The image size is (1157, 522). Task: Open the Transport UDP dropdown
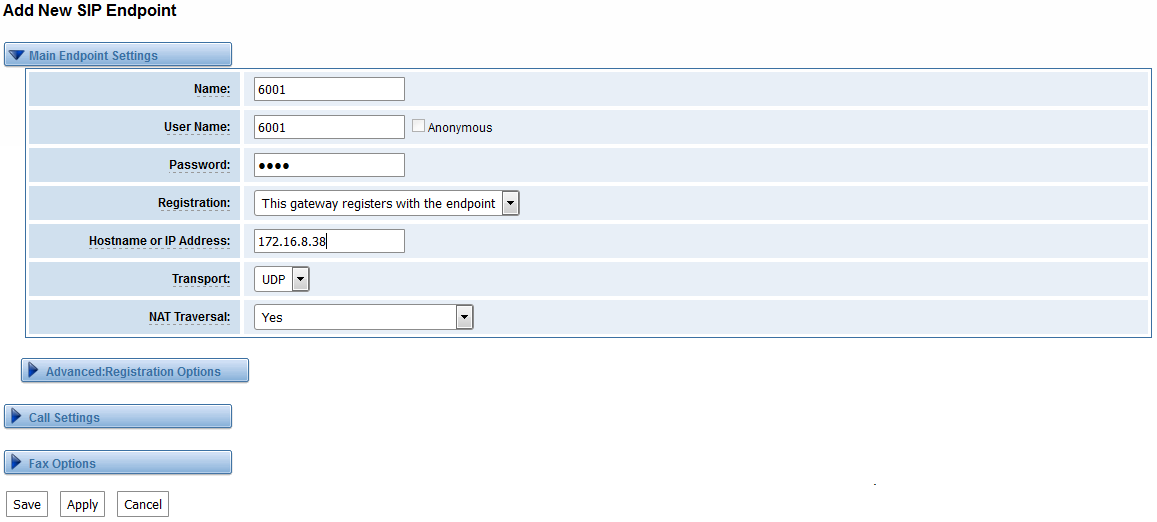[282, 280]
